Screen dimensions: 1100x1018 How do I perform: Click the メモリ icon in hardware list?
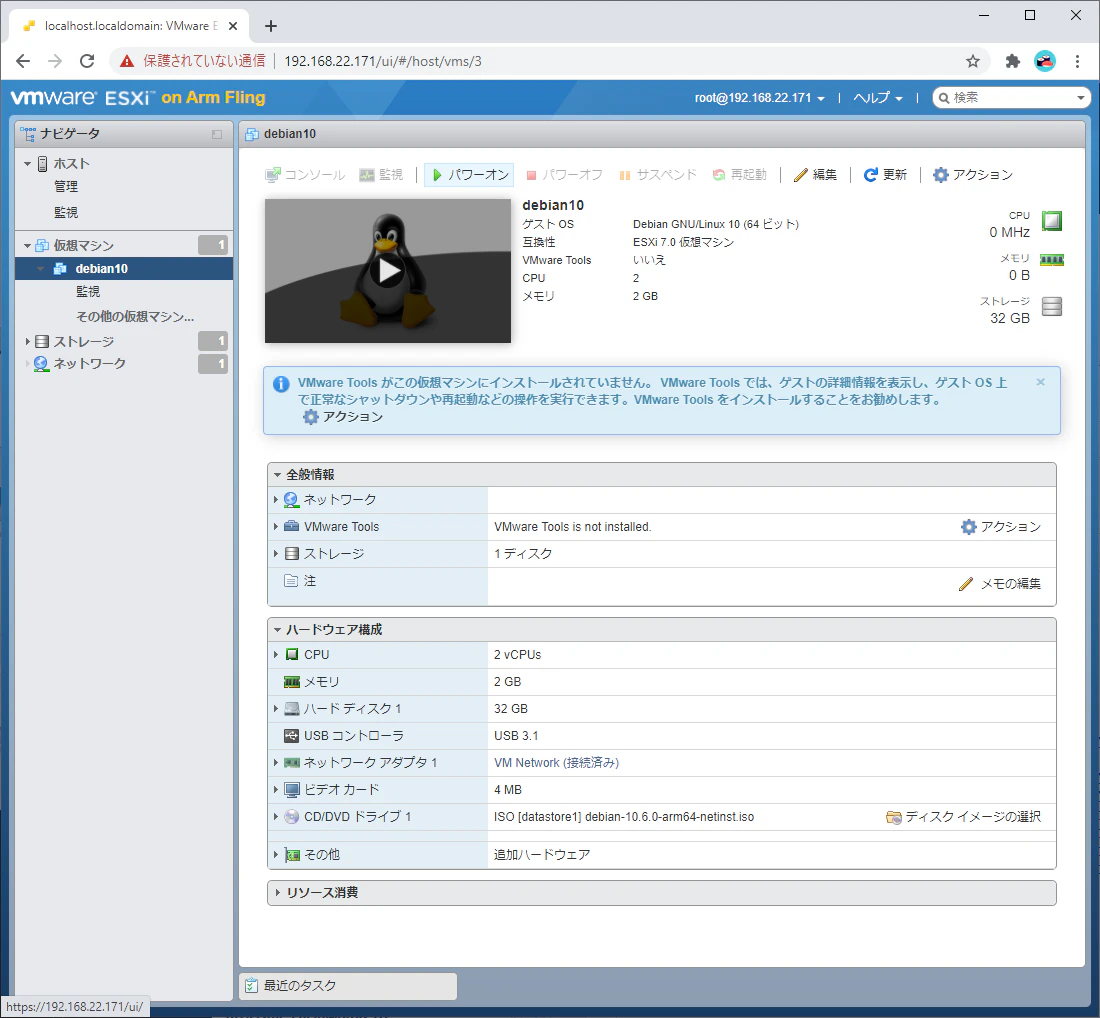(292, 681)
